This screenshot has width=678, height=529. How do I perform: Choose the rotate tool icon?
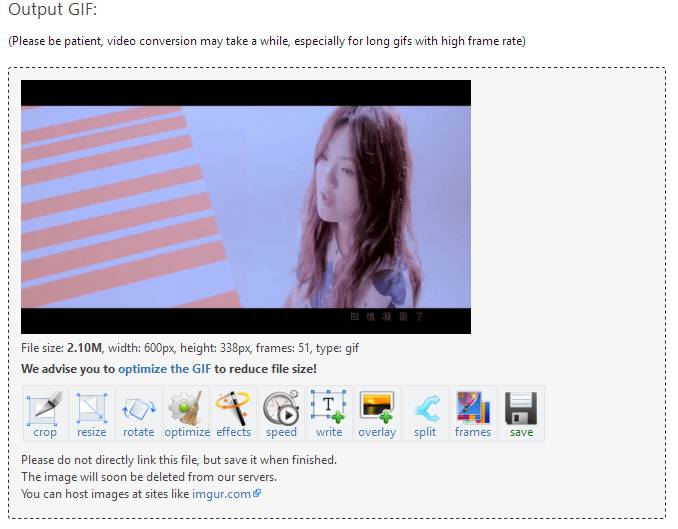point(139,414)
